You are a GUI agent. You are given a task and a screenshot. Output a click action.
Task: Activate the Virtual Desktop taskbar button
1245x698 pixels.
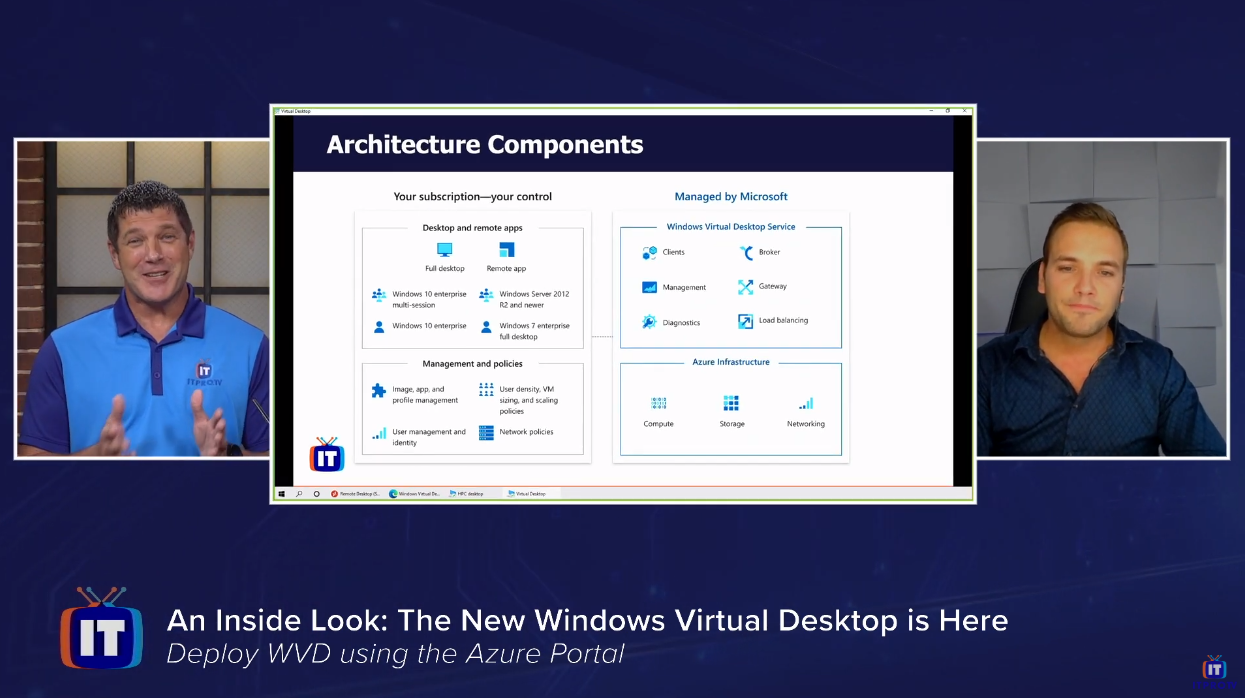(x=525, y=493)
